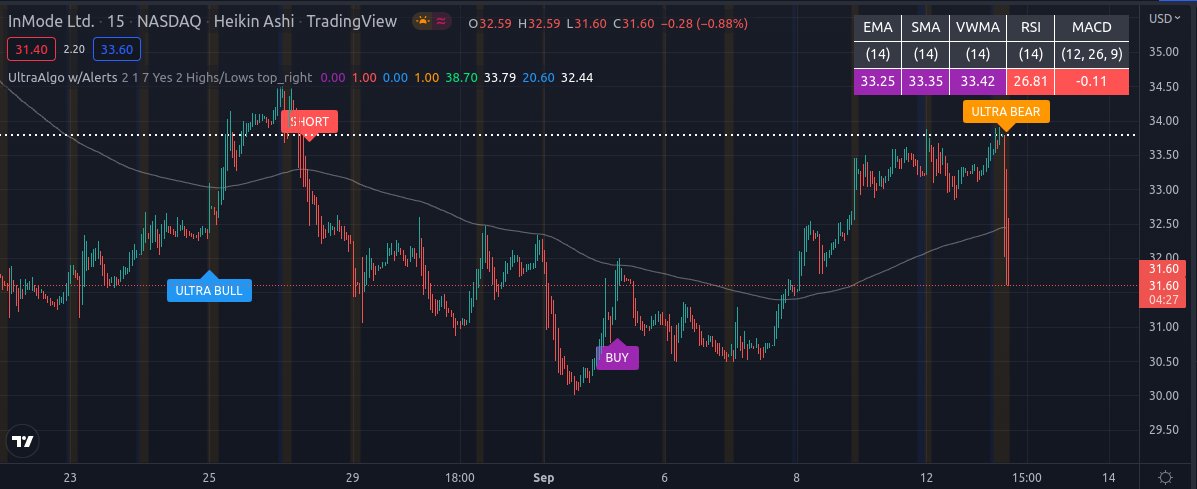Click the red 31.40 sell price box
1197x489 pixels.
[x=31, y=50]
